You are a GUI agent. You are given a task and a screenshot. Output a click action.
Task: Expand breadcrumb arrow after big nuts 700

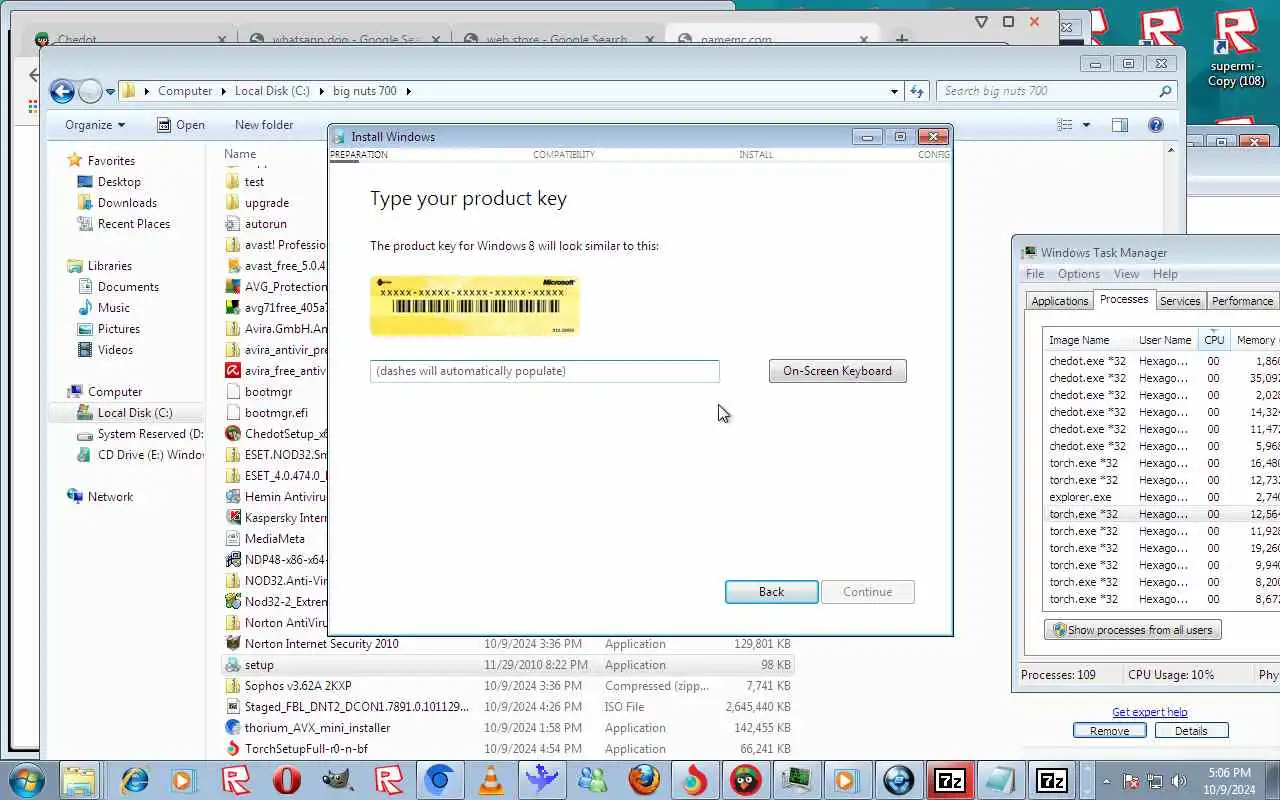click(408, 91)
